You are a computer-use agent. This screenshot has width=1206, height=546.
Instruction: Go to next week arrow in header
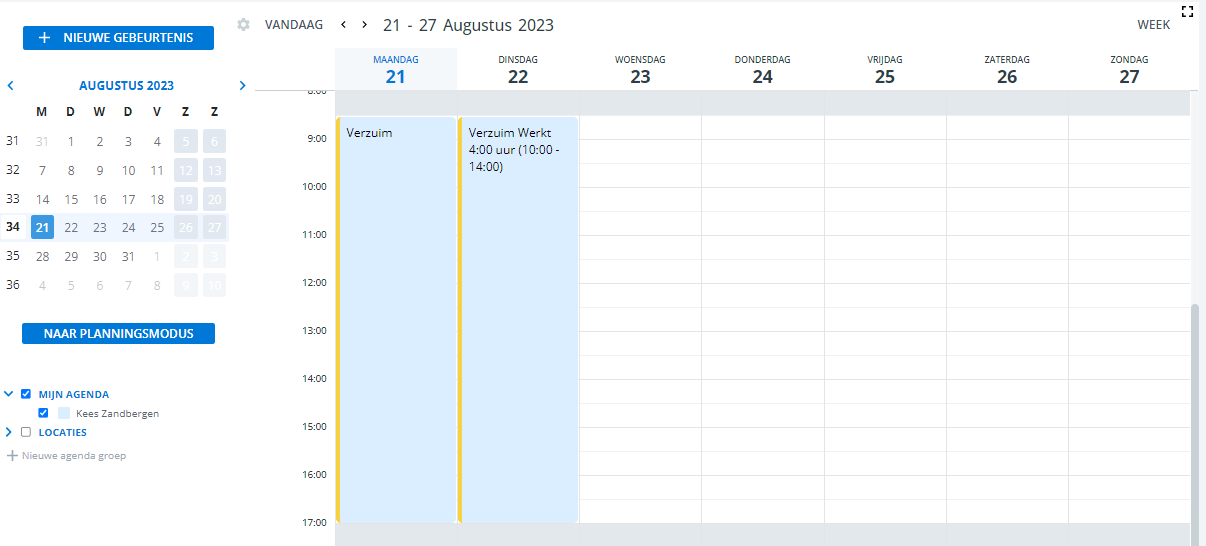[365, 24]
